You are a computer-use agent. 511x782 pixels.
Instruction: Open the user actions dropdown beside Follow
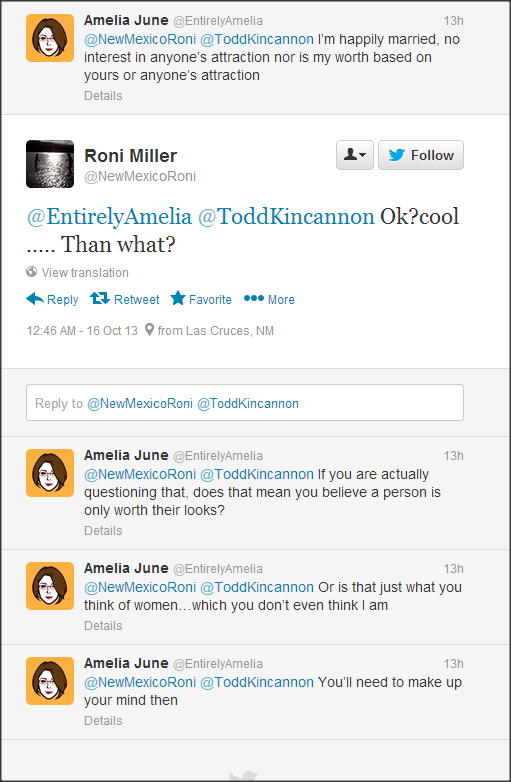tap(355, 155)
